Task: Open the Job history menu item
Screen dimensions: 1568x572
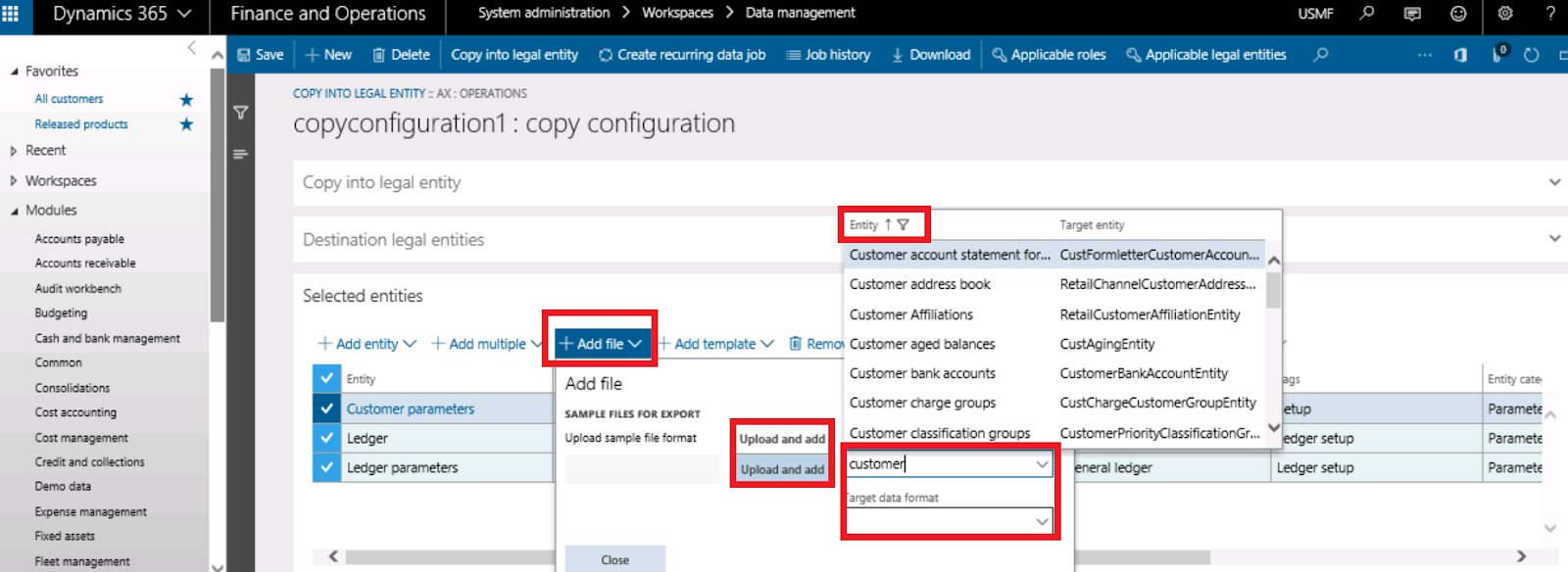Action: [828, 55]
